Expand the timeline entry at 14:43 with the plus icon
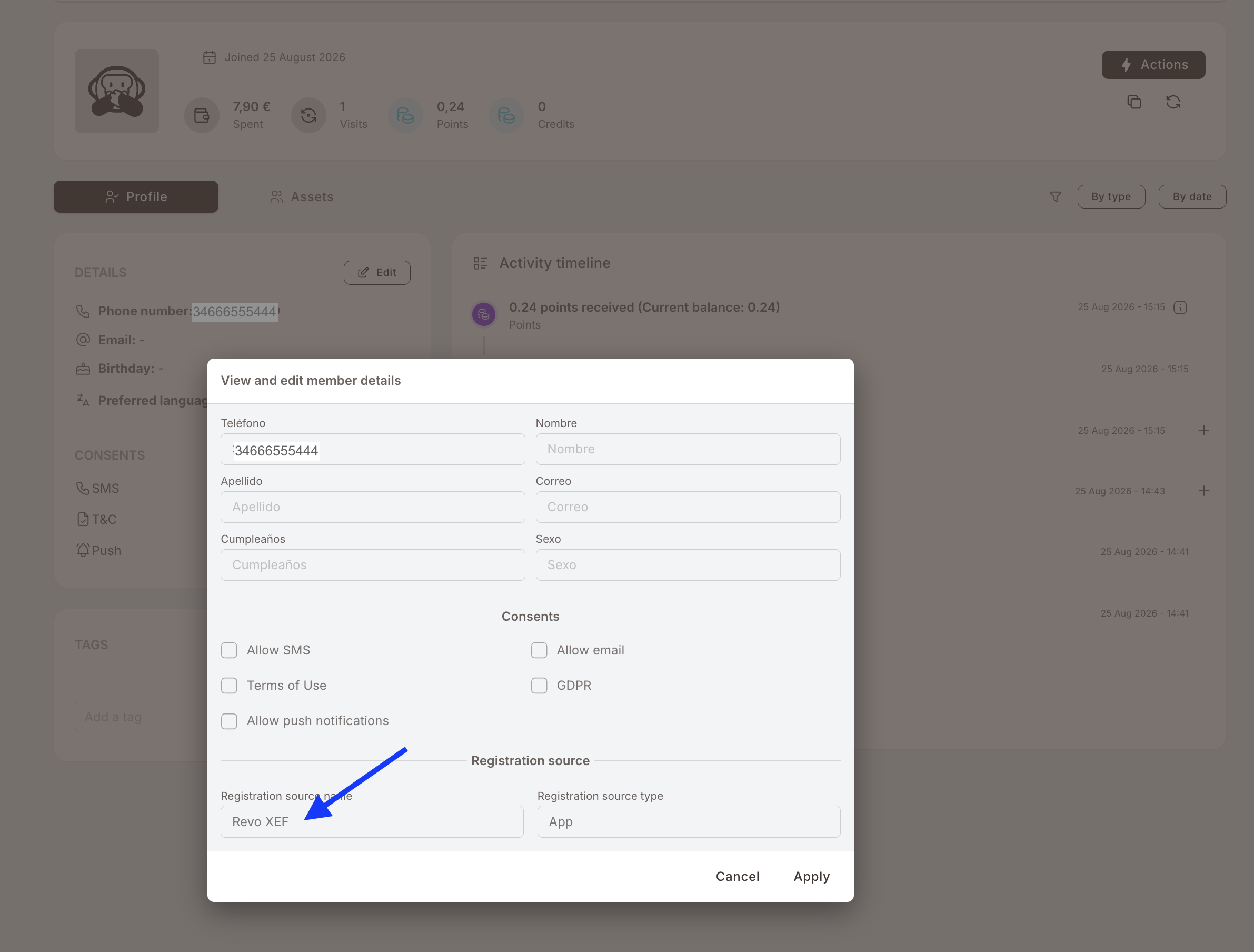The width and height of the screenshot is (1254, 952). point(1203,491)
